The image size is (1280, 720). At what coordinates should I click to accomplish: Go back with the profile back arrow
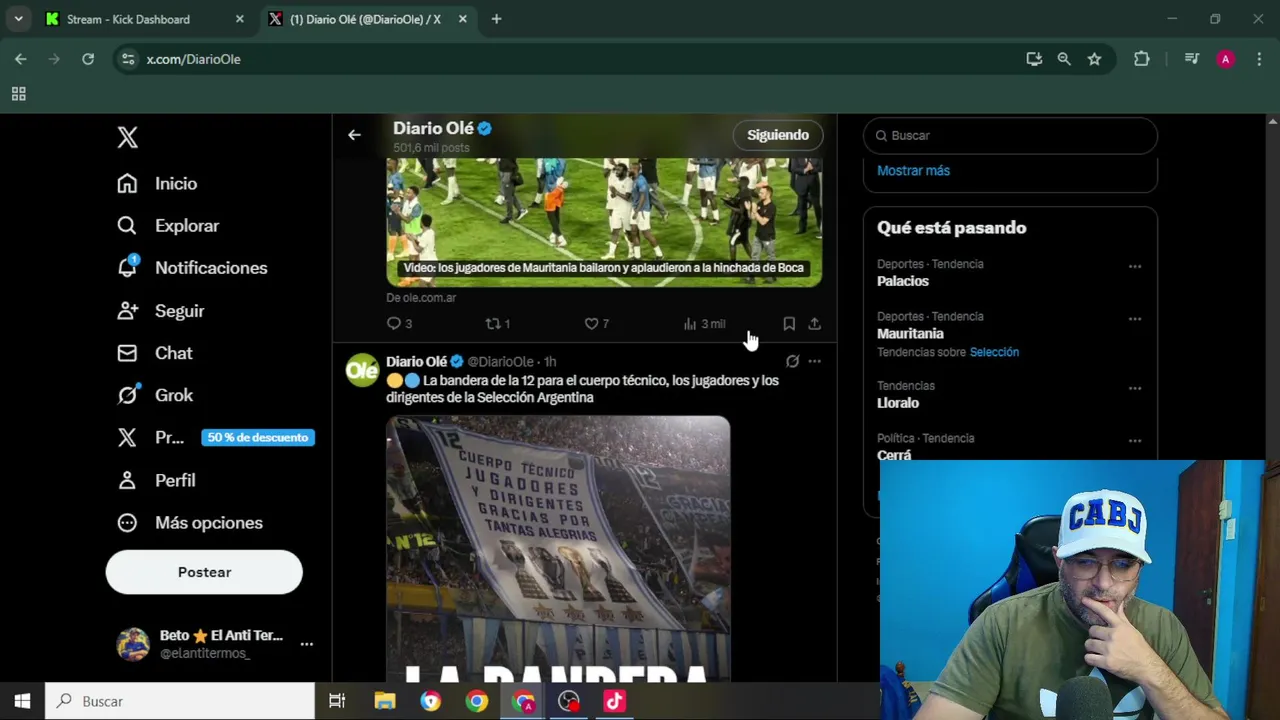coord(354,135)
